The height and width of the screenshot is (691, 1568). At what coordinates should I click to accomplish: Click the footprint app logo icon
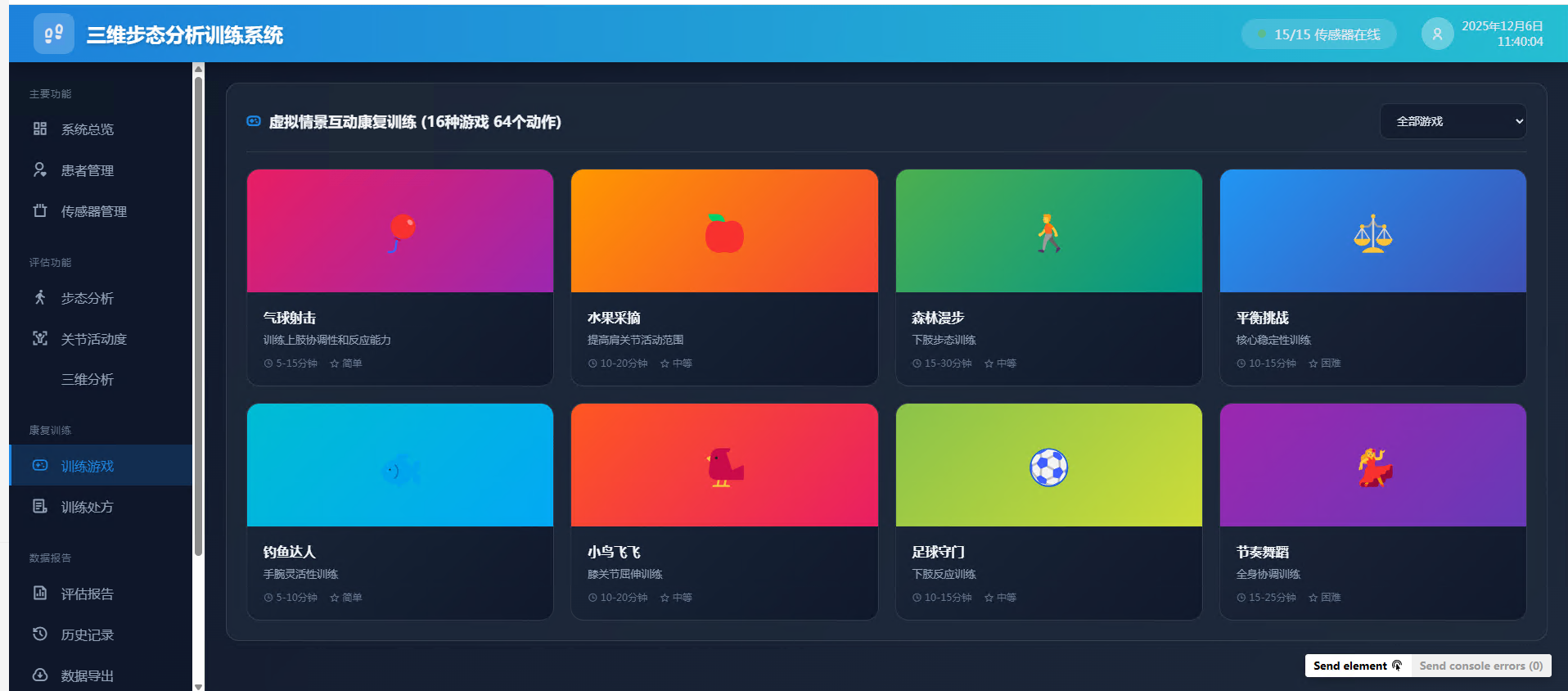point(53,34)
